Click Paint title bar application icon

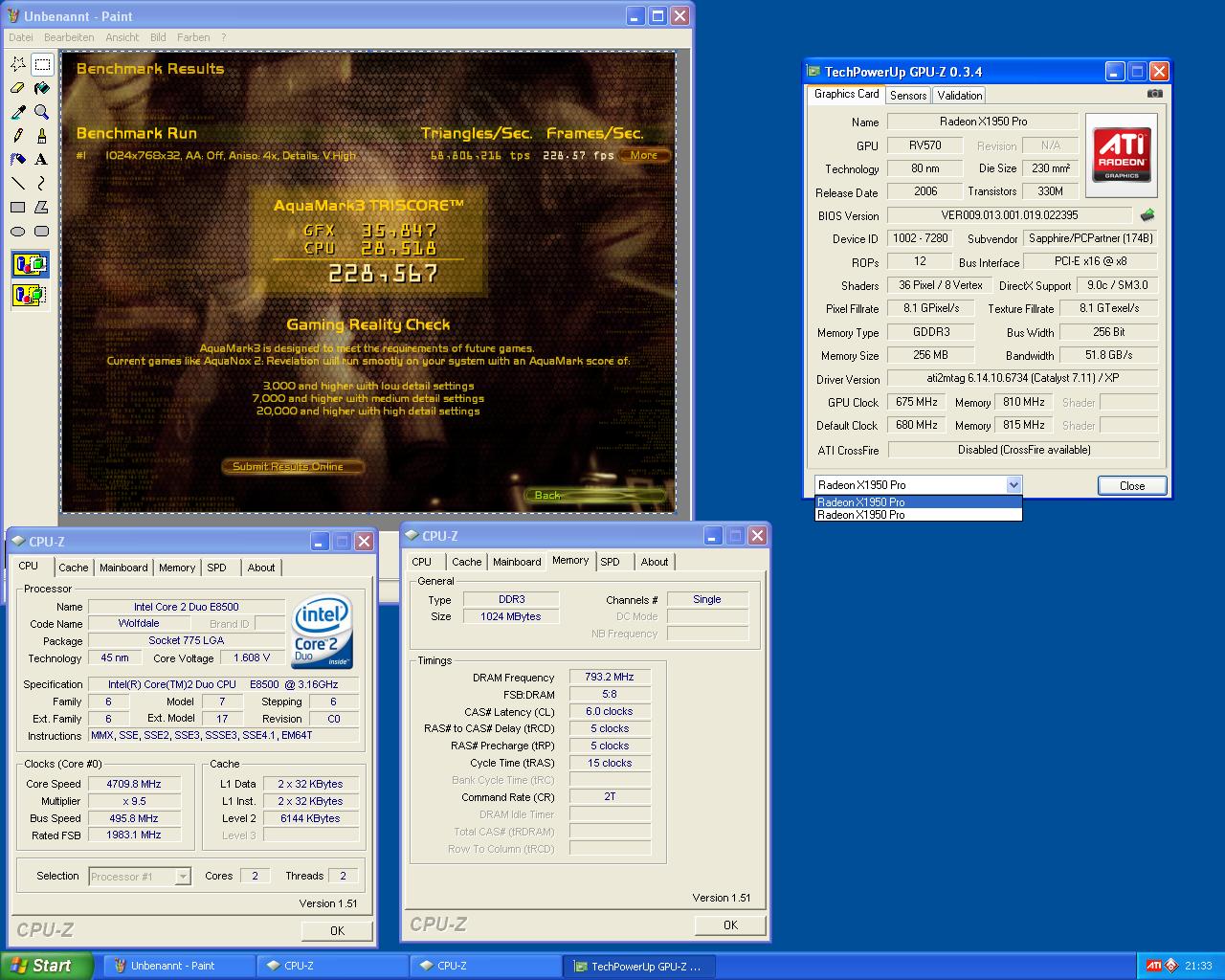pos(12,16)
